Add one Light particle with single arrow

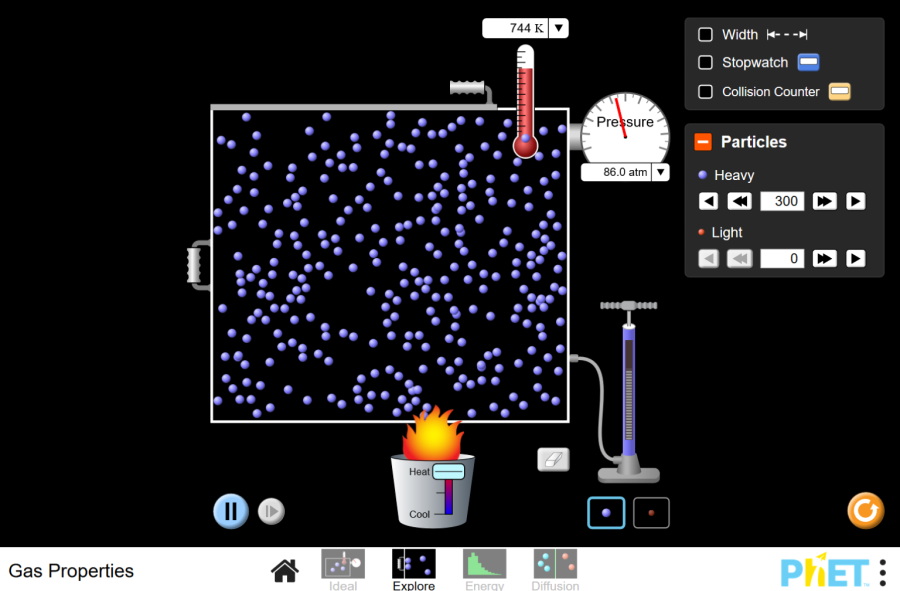[x=856, y=259]
